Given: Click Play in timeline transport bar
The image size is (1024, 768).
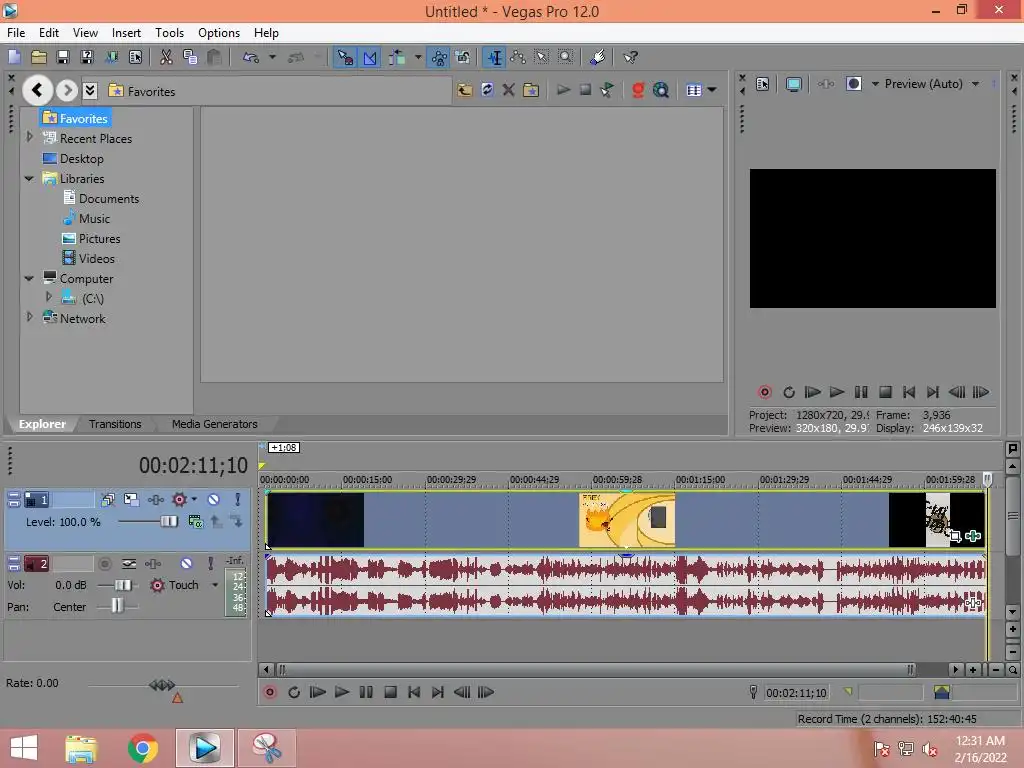Looking at the screenshot, I should pyautogui.click(x=342, y=692).
